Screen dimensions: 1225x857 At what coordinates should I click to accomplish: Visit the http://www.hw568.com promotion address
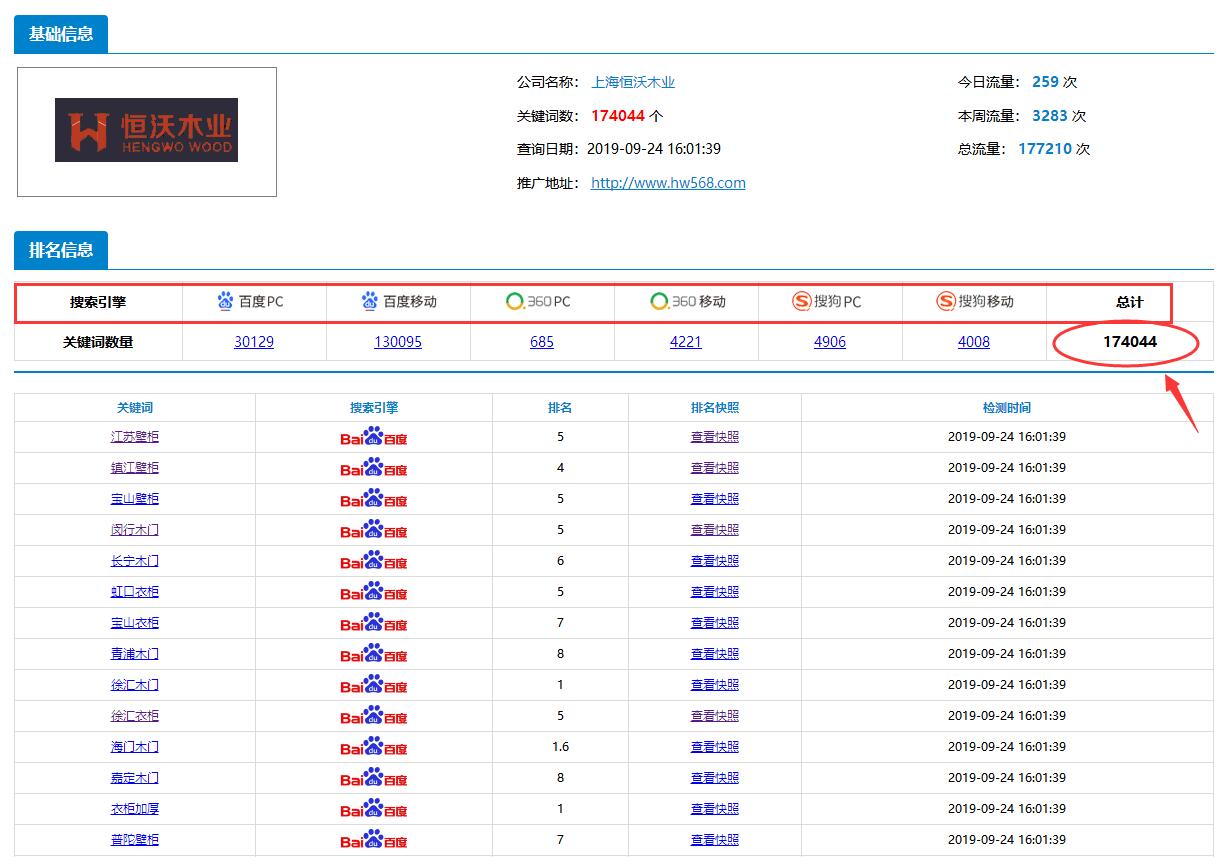(x=668, y=183)
